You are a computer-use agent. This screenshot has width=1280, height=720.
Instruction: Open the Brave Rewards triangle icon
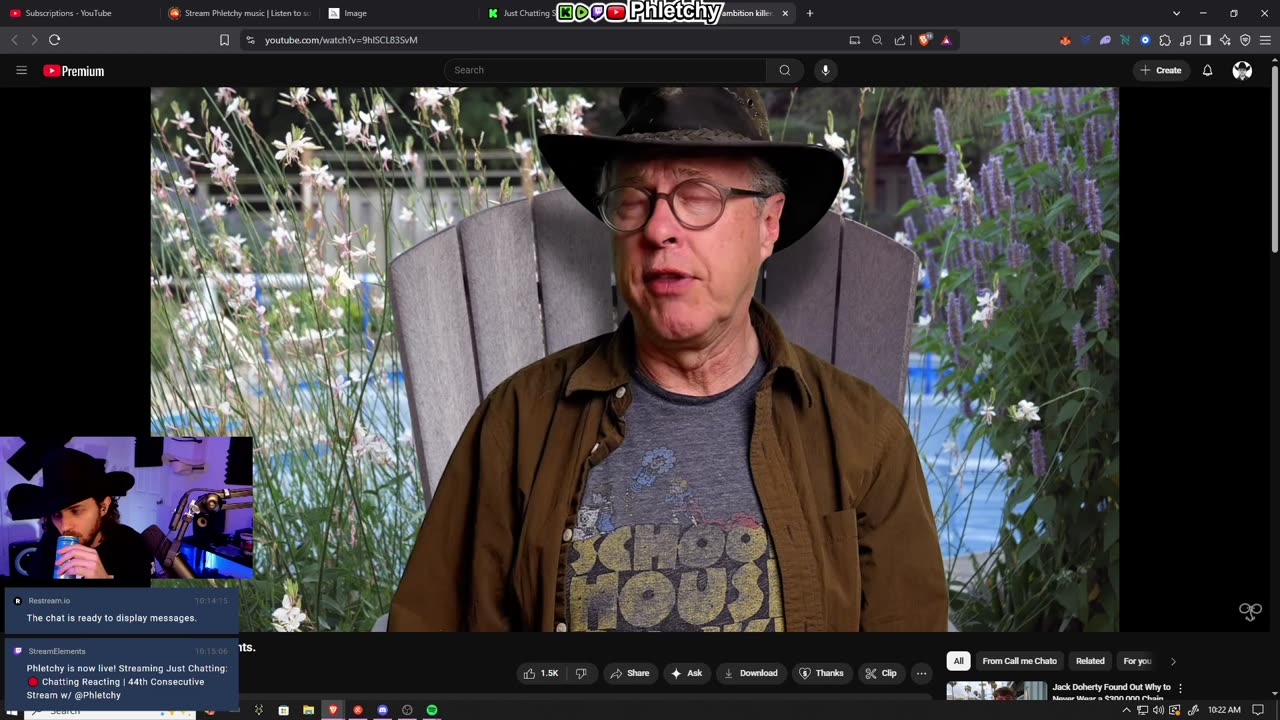point(946,40)
